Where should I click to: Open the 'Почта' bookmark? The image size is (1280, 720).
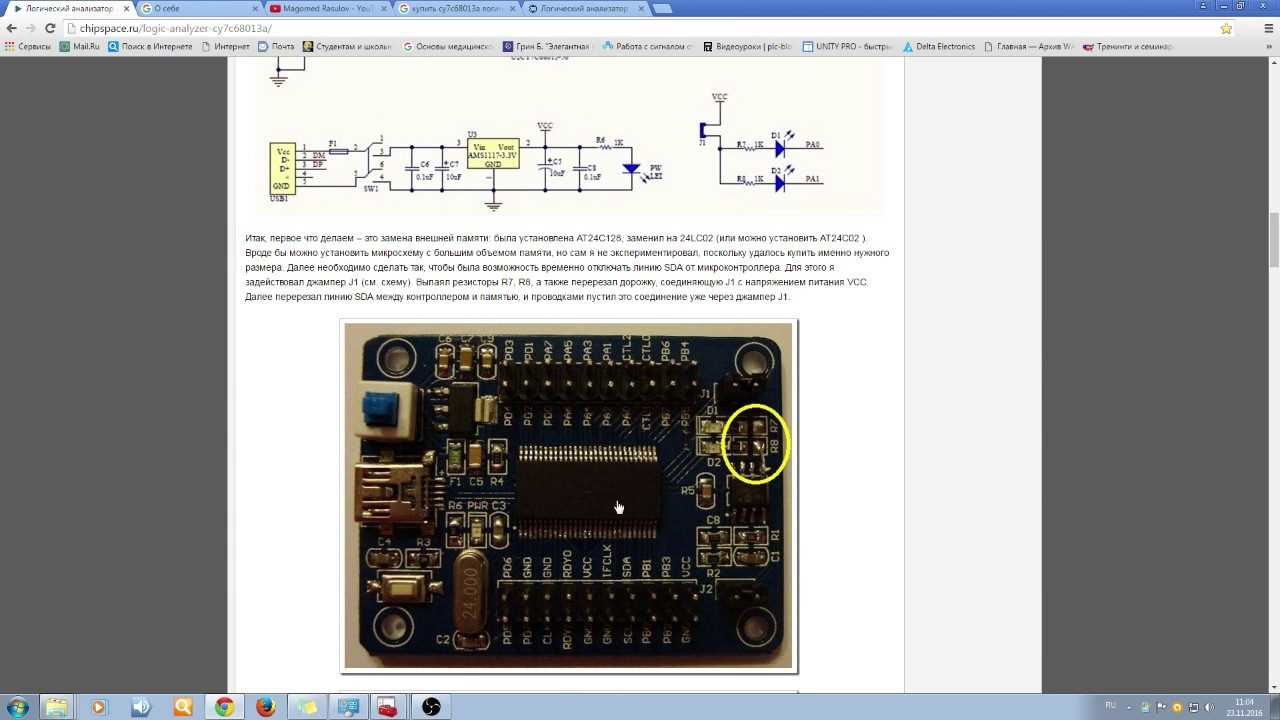click(276, 46)
